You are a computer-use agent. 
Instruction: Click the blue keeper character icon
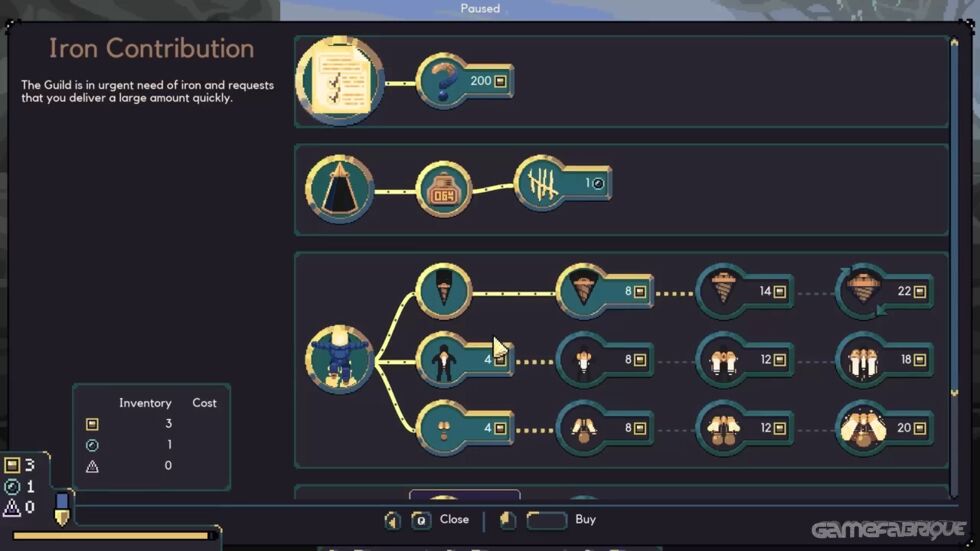339,359
